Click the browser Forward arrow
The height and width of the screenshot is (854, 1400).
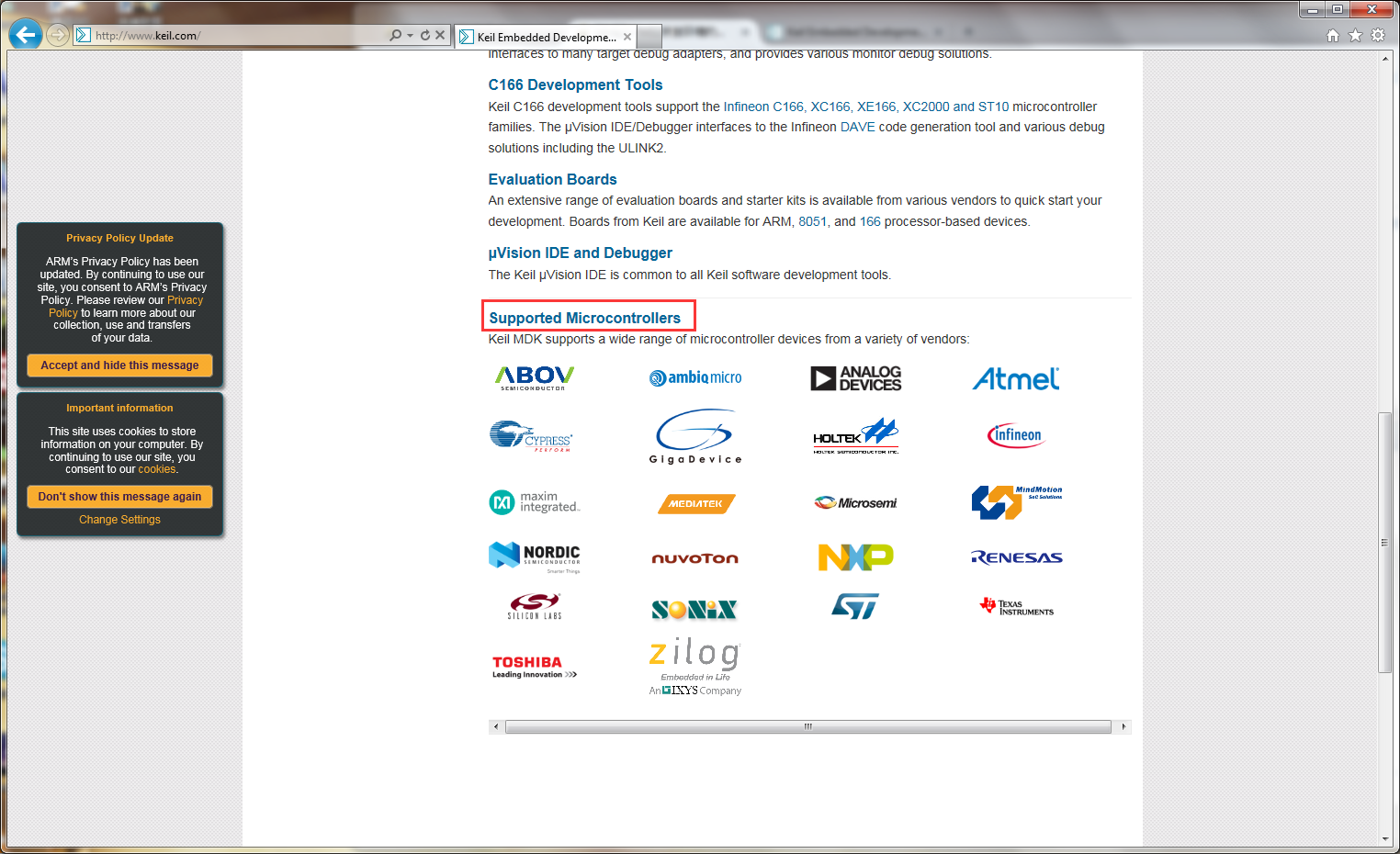tap(58, 35)
